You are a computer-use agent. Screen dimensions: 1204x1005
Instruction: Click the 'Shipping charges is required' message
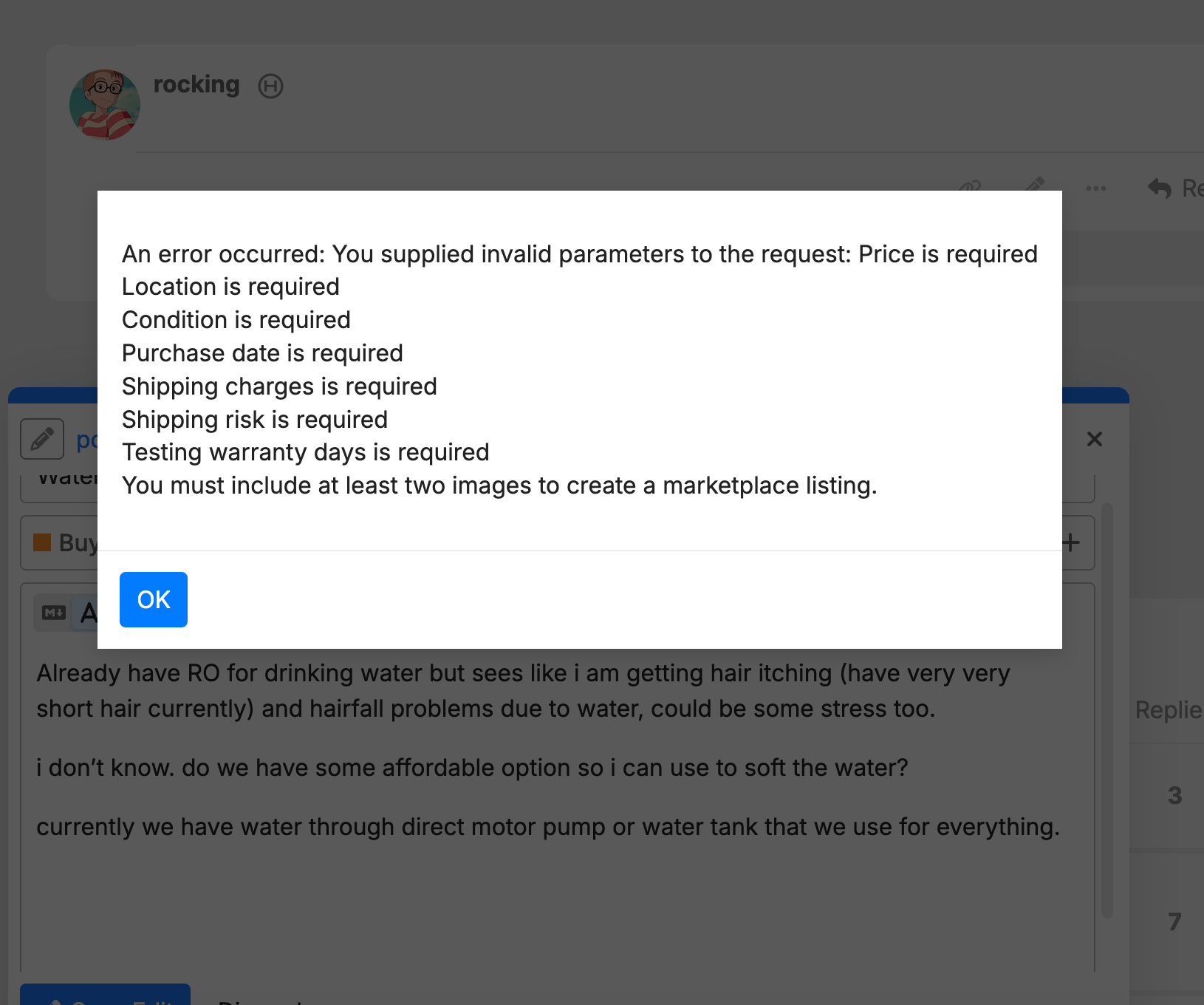click(x=279, y=386)
